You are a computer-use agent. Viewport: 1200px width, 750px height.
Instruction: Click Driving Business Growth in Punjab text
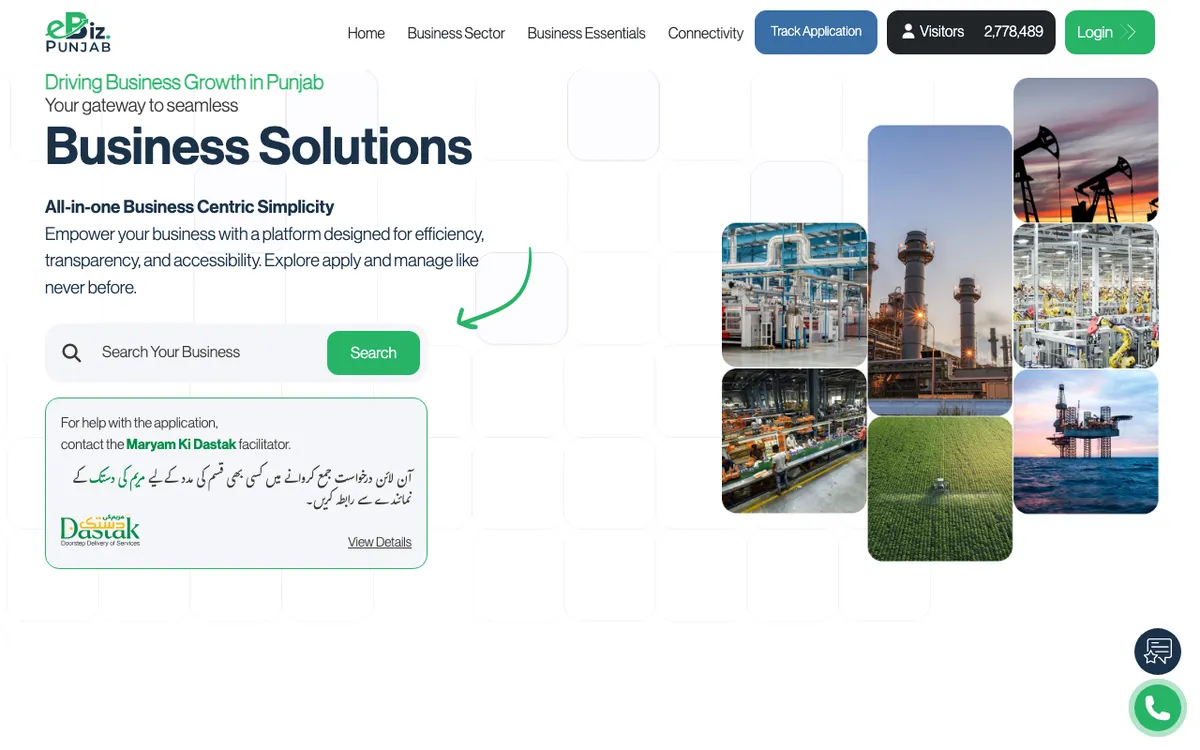pos(184,82)
